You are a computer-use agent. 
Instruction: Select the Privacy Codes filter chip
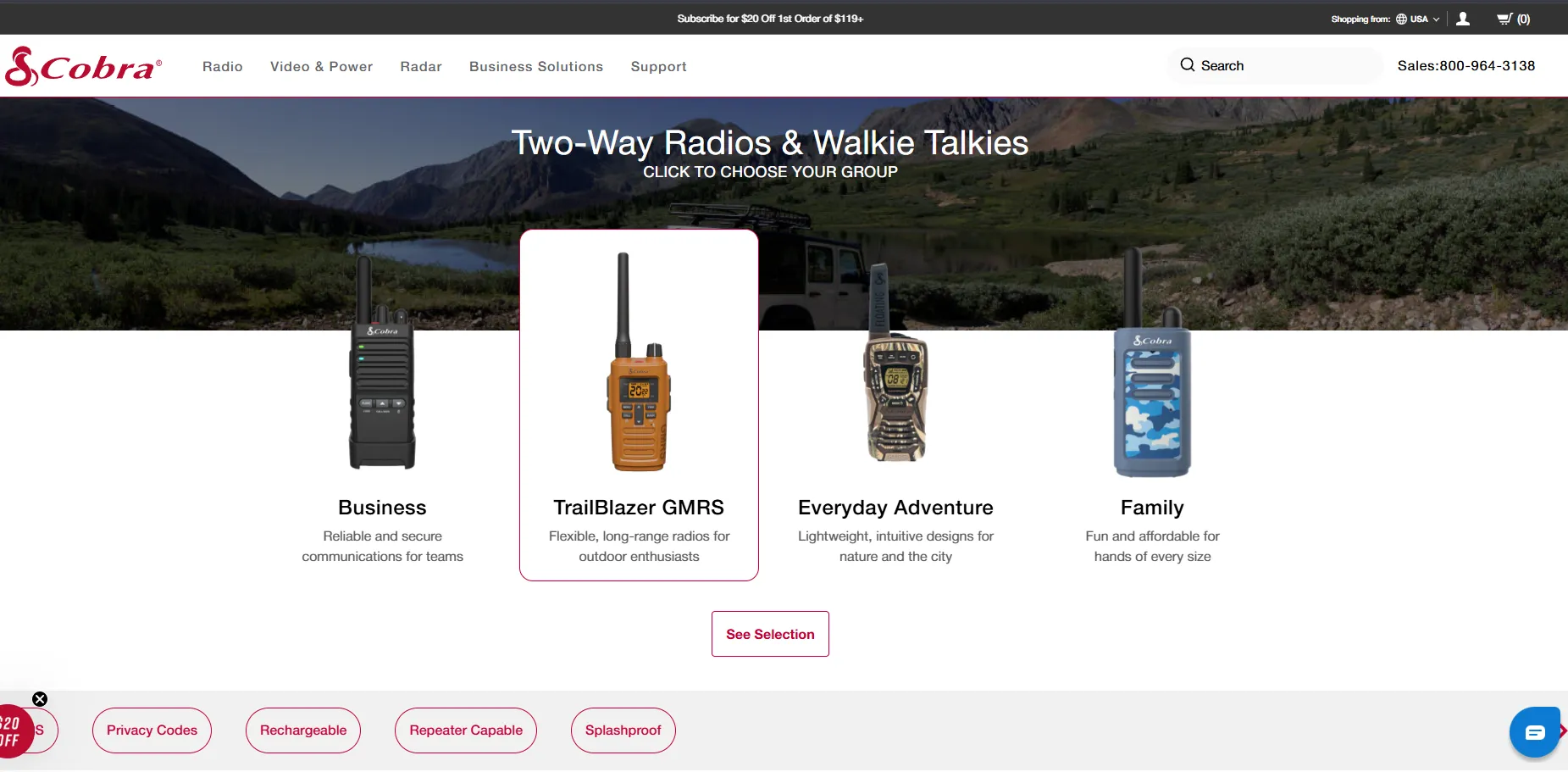[152, 730]
